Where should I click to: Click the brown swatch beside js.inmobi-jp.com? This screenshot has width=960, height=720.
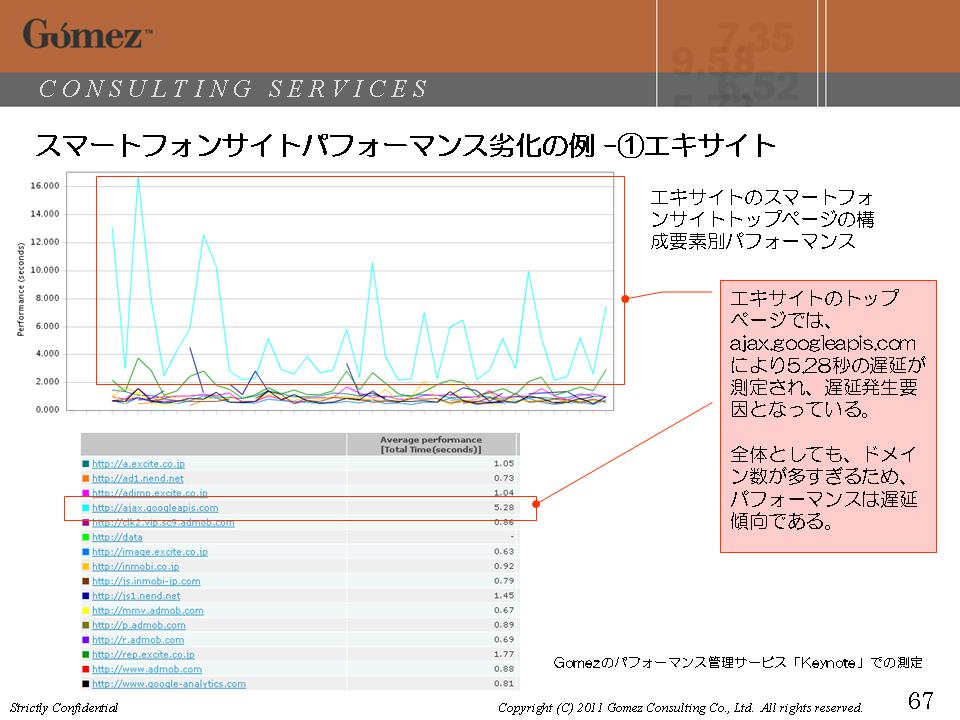86,582
